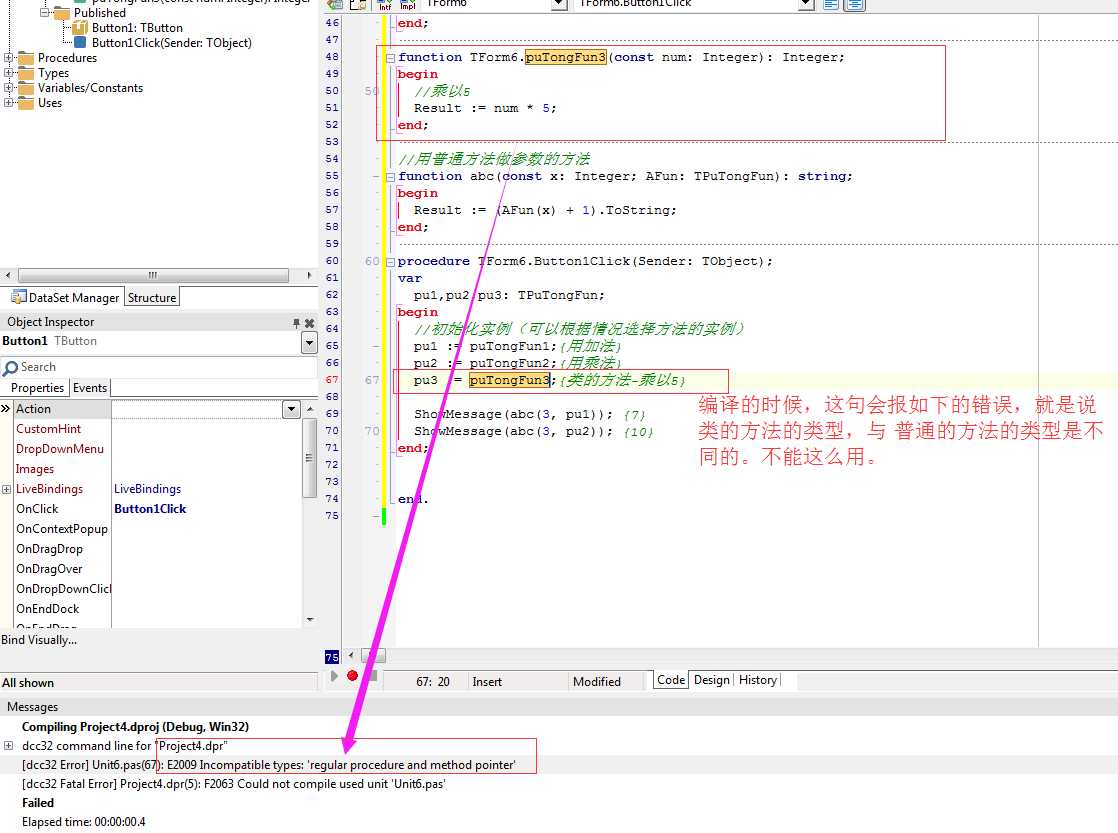Screen dimensions: 1118x833
Task: Click the Procedures folder icon
Action: [26, 58]
